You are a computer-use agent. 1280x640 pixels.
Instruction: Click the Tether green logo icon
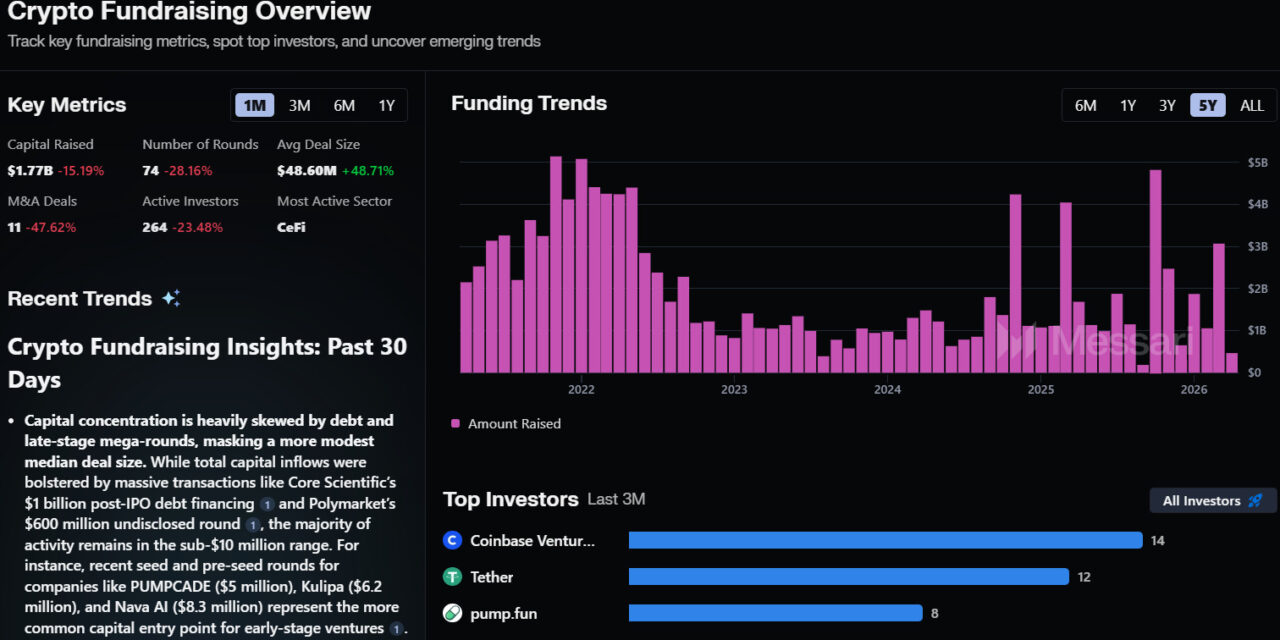click(451, 577)
